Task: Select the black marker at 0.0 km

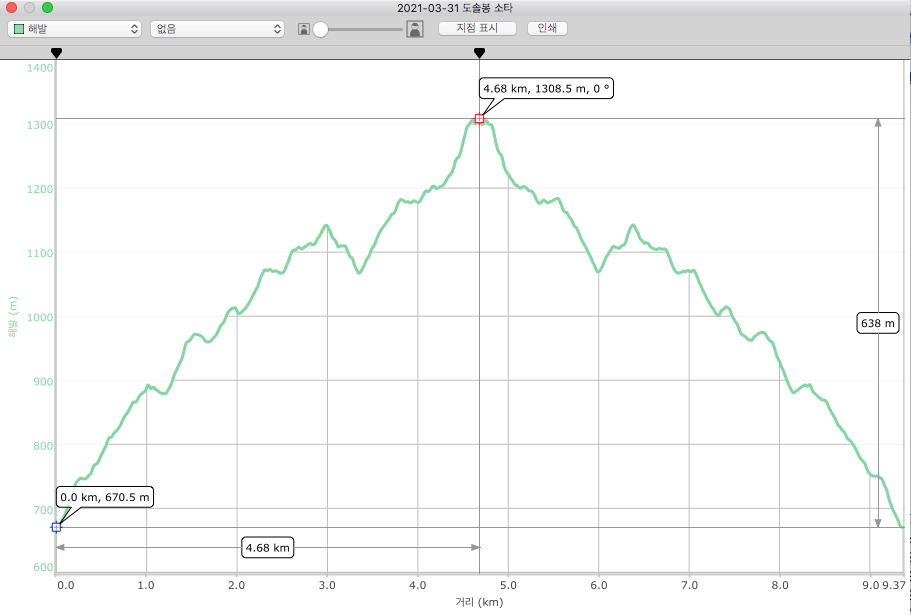Action: pos(56,53)
